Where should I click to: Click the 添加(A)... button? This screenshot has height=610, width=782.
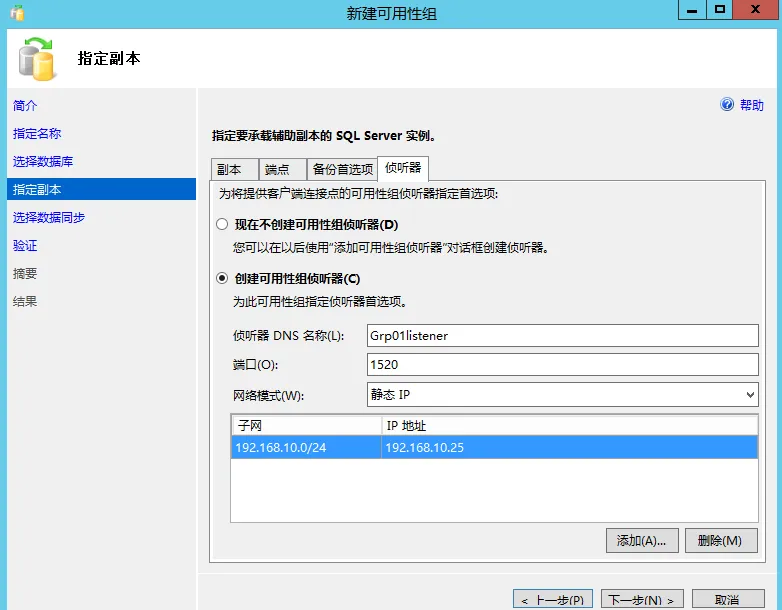point(642,541)
